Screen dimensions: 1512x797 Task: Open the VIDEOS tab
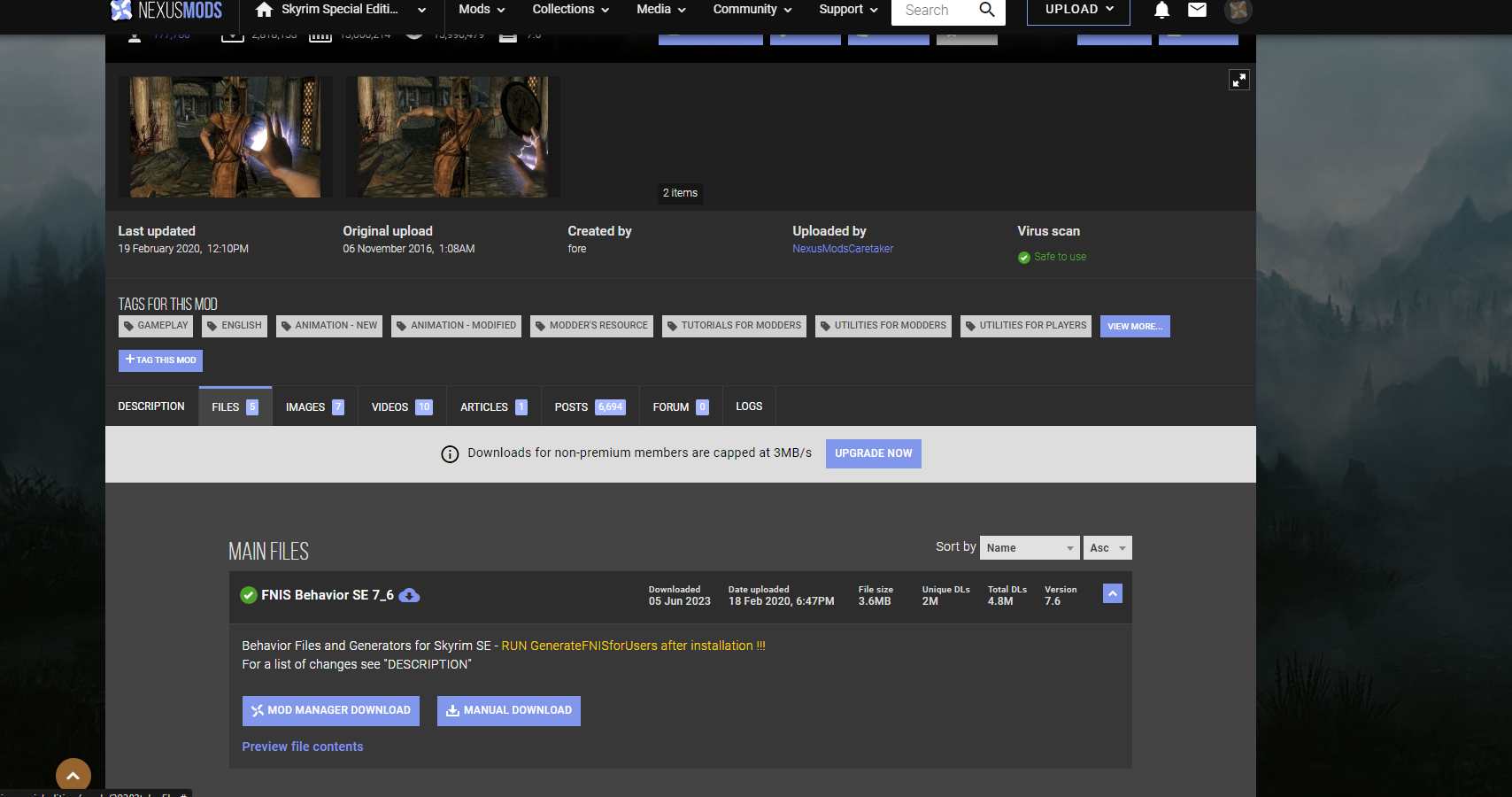pos(402,406)
